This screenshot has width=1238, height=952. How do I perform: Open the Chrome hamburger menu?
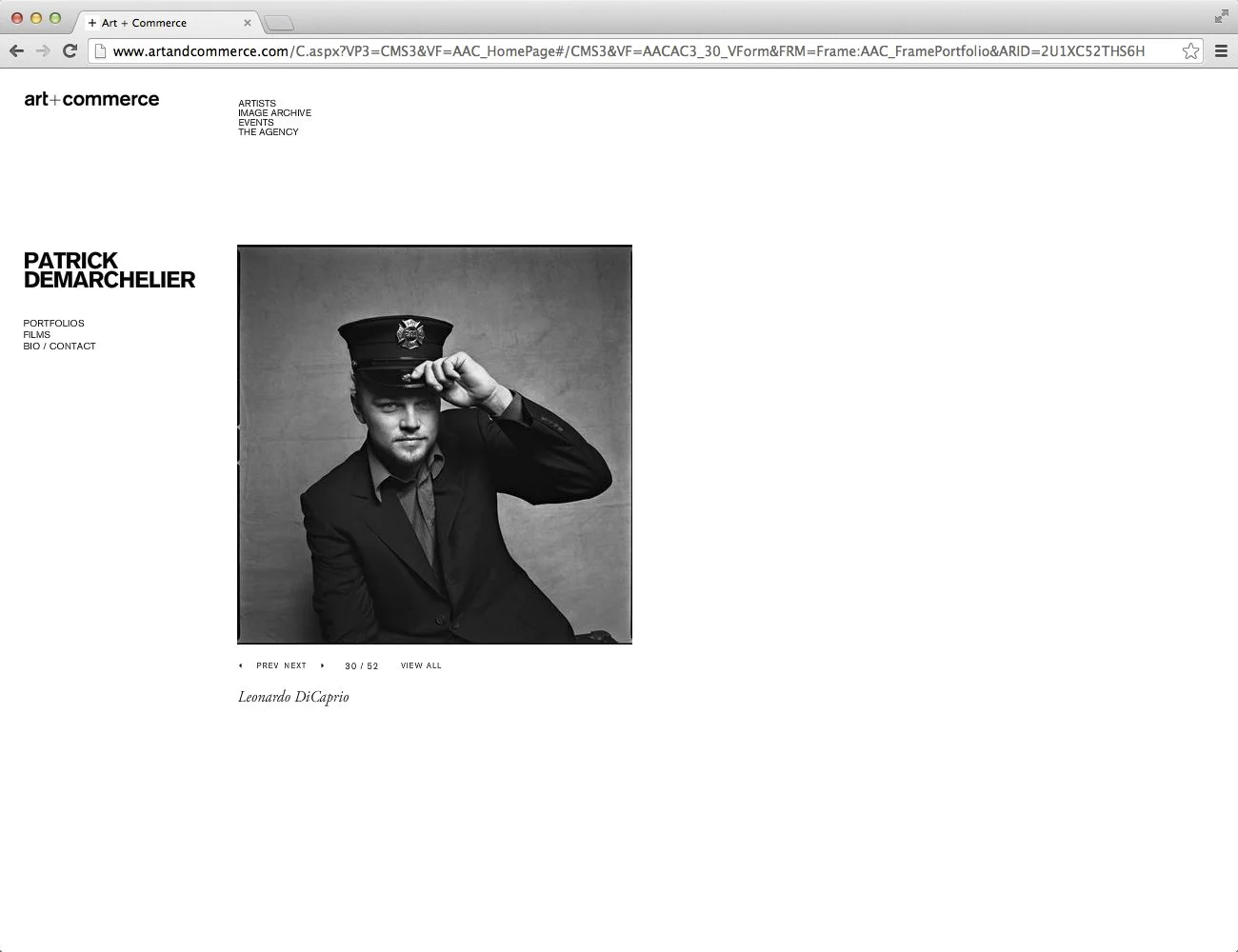[1221, 51]
